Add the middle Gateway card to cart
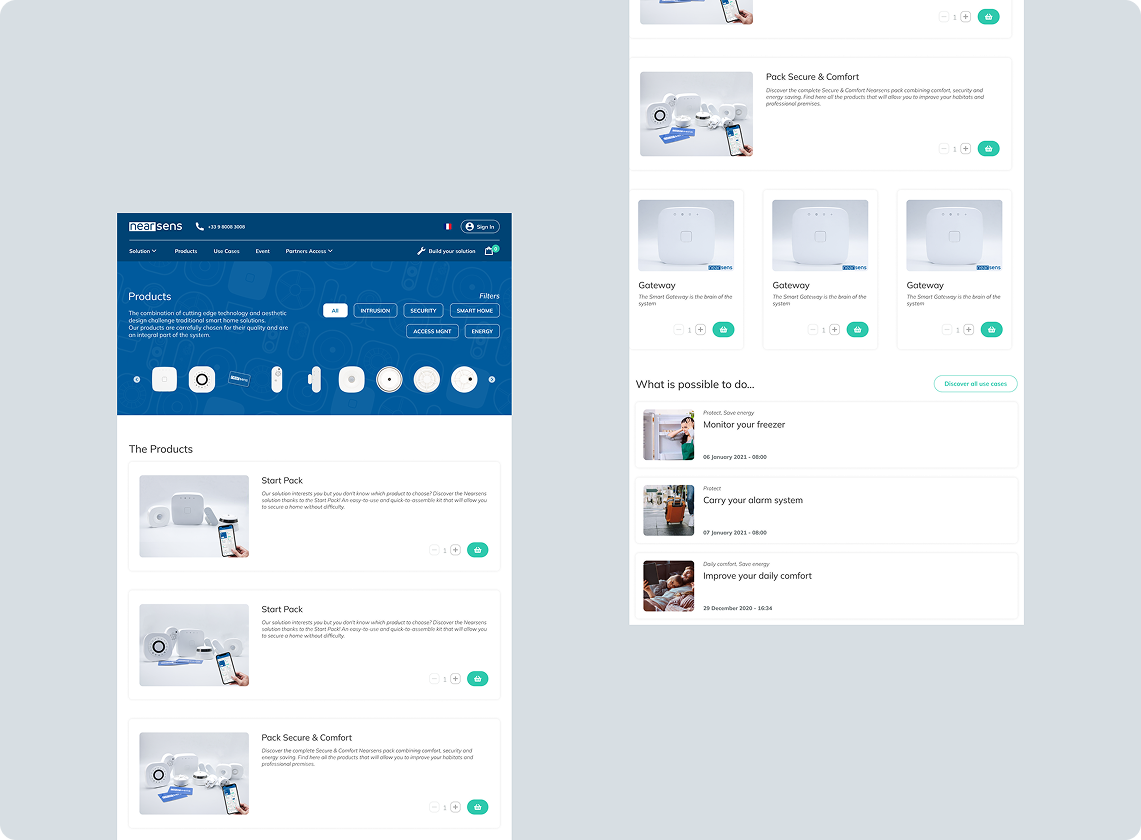1141x840 pixels. [857, 330]
